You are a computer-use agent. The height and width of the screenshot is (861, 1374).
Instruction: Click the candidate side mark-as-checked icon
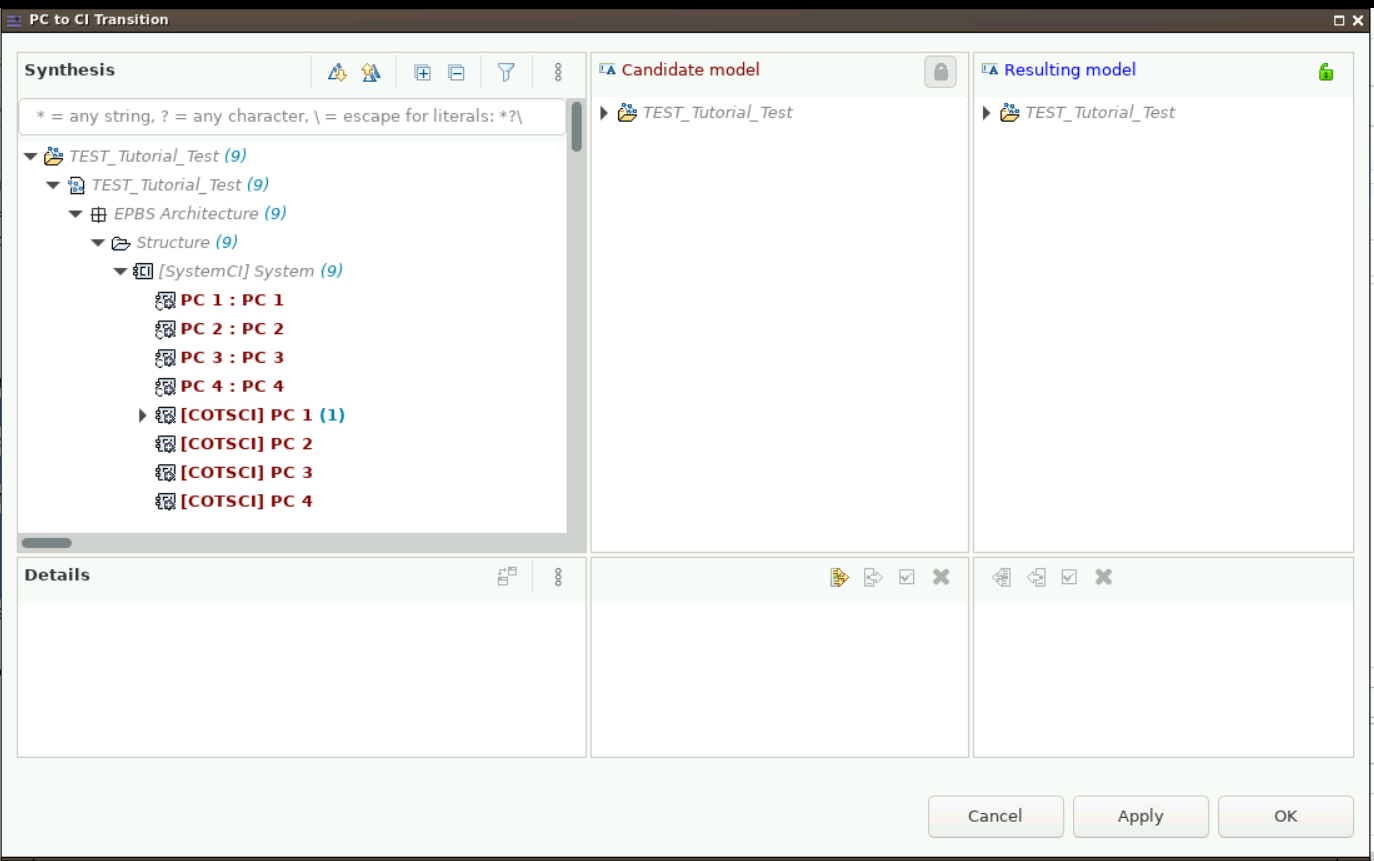(907, 577)
